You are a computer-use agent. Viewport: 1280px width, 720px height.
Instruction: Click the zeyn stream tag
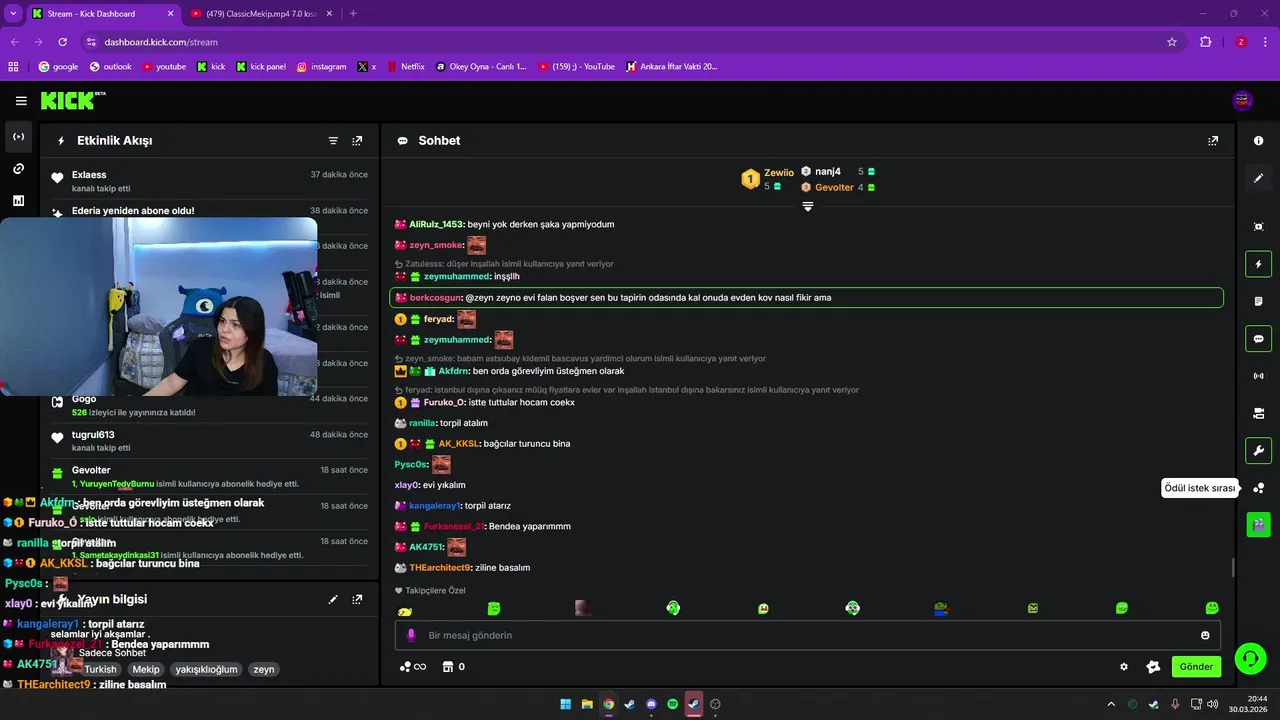(x=263, y=670)
